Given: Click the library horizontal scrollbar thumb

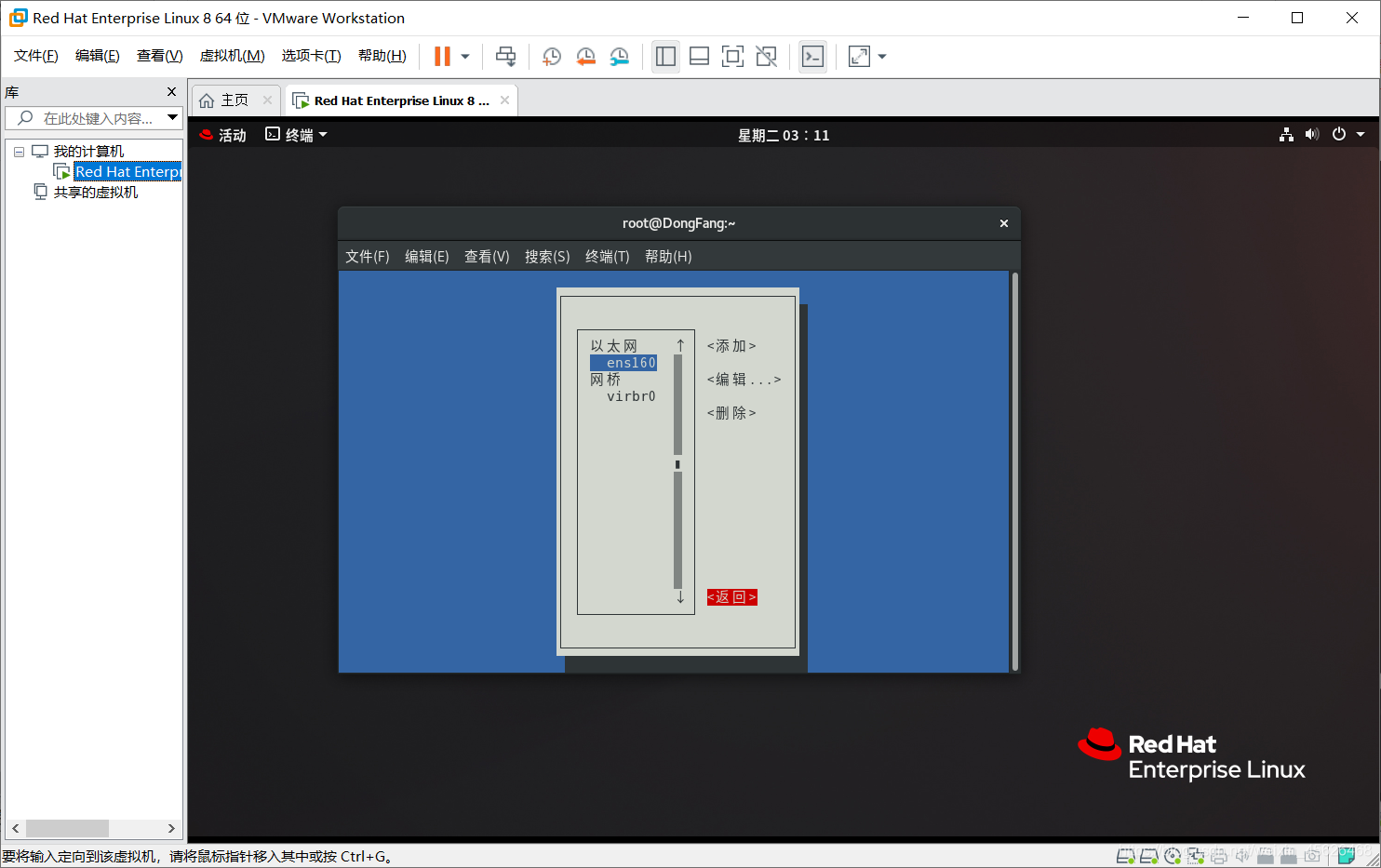Looking at the screenshot, I should coord(67,828).
